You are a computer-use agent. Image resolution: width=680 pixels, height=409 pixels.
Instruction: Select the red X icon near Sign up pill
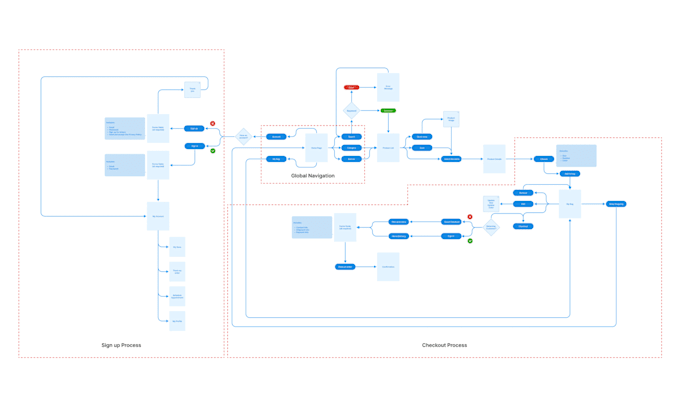(212, 124)
